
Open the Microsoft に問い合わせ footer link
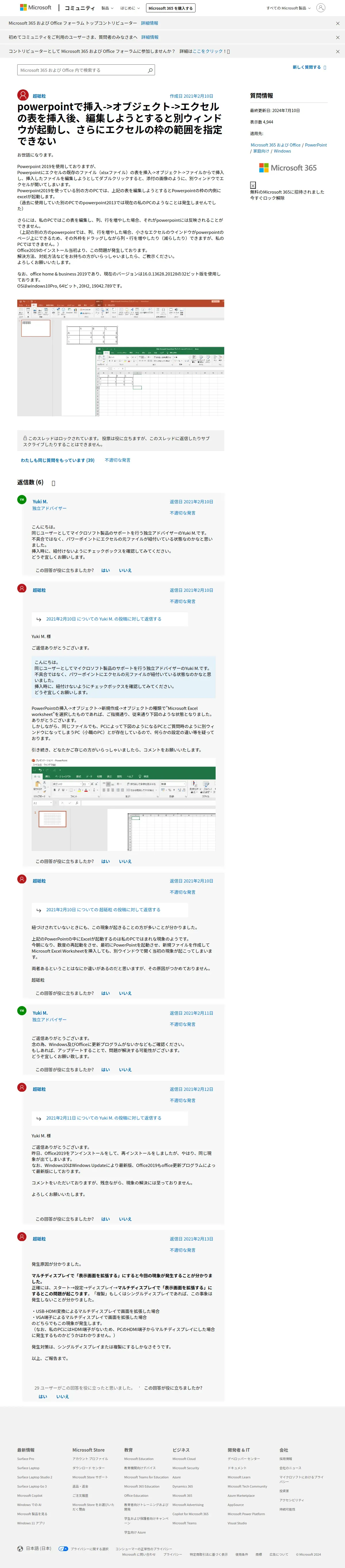138,1554
